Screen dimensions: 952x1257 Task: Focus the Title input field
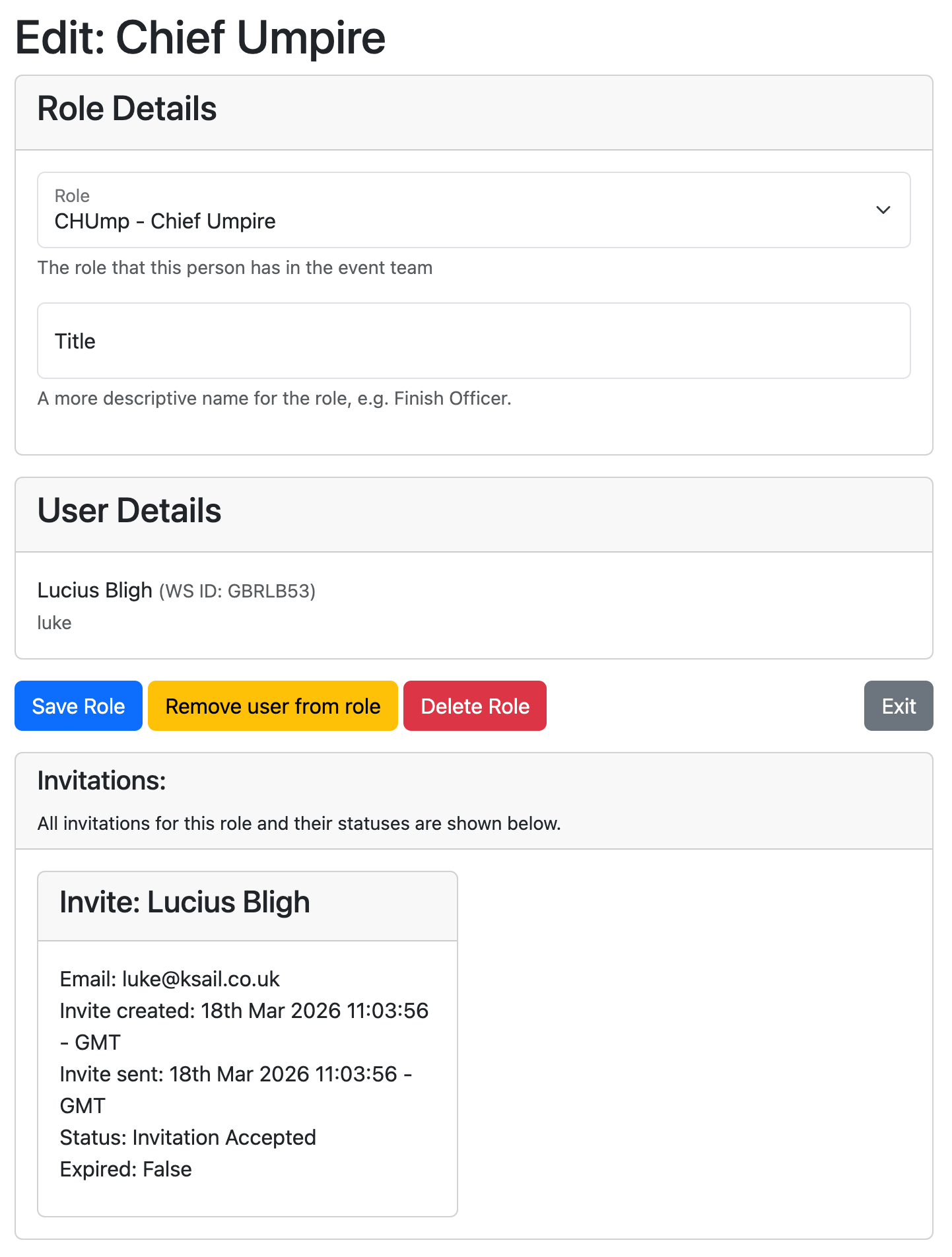coord(473,341)
